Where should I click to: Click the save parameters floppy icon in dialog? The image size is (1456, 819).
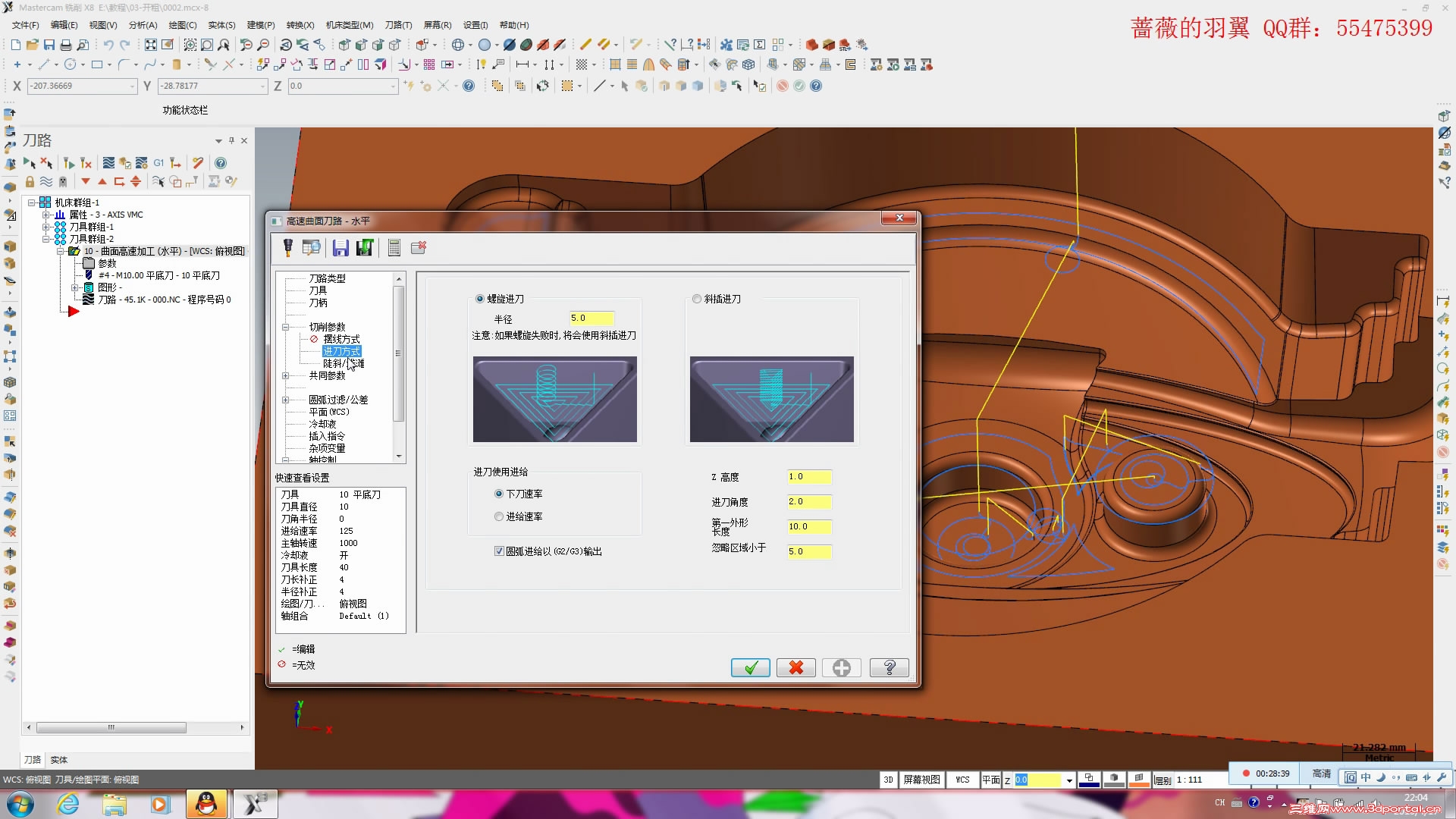[x=340, y=247]
